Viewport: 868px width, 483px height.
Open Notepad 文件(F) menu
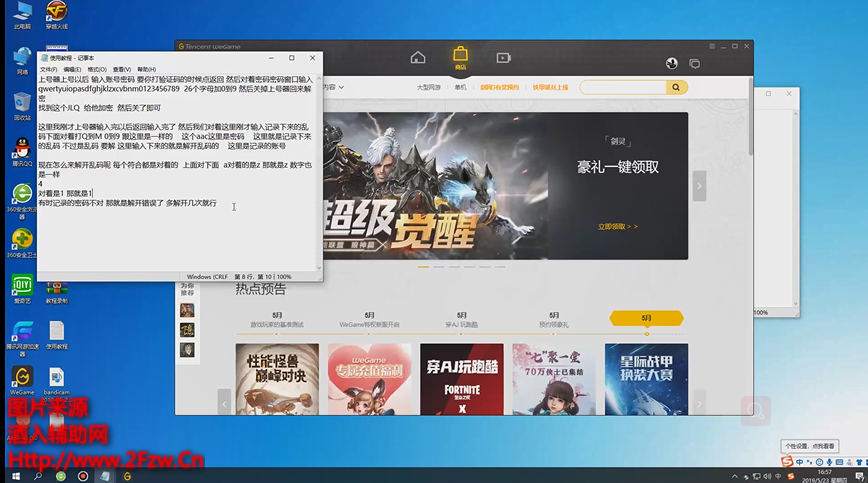pyautogui.click(x=48, y=69)
